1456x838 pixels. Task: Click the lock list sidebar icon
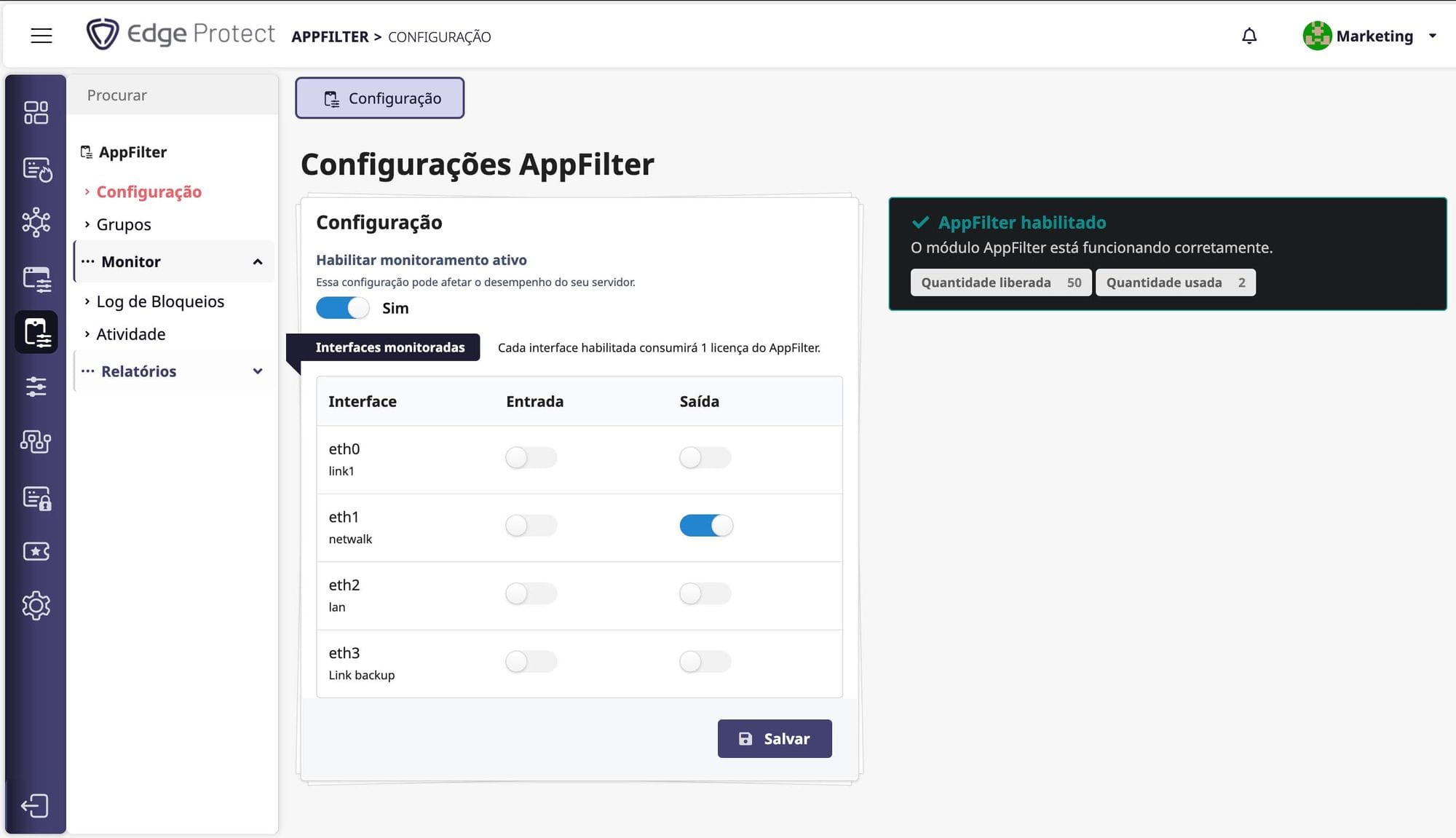point(36,497)
